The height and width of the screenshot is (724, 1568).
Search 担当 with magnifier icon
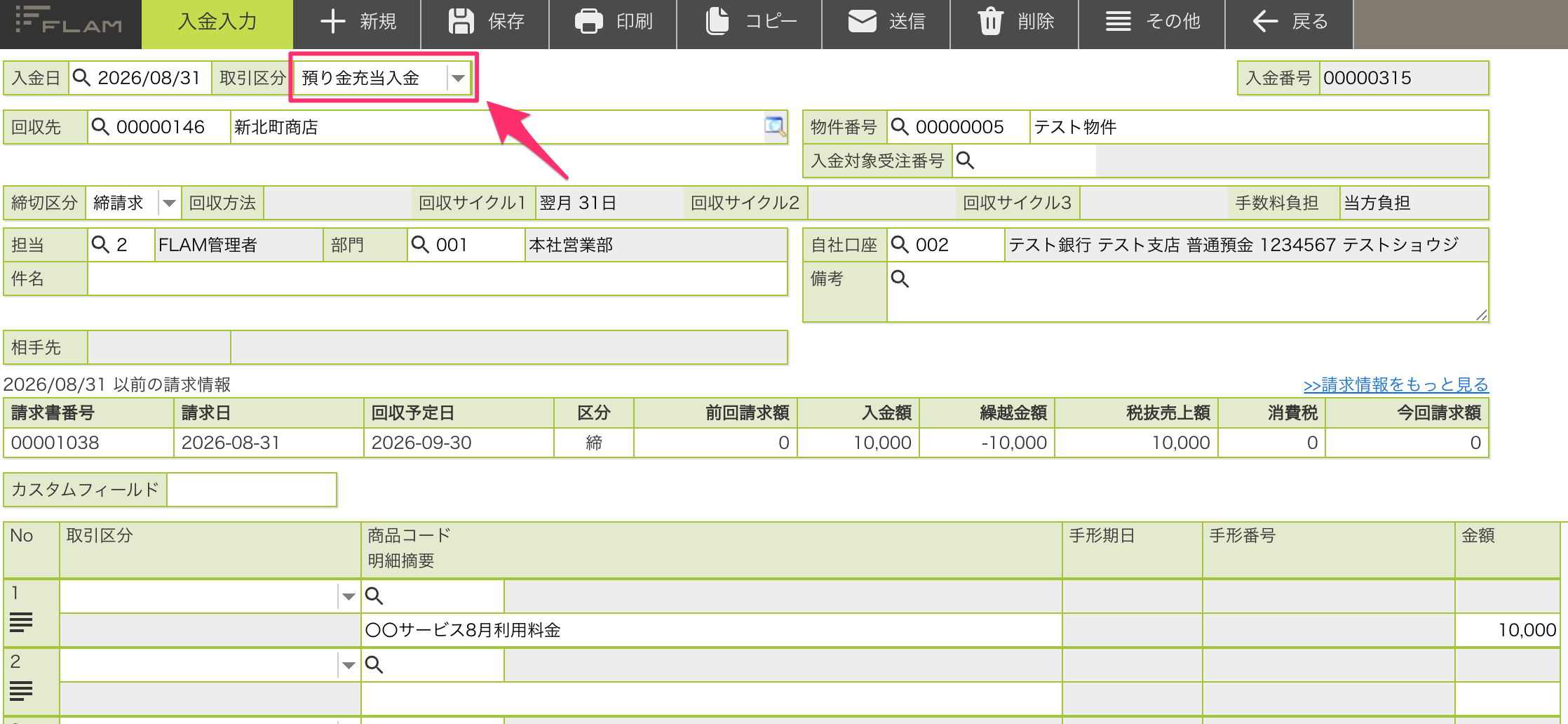click(x=100, y=245)
